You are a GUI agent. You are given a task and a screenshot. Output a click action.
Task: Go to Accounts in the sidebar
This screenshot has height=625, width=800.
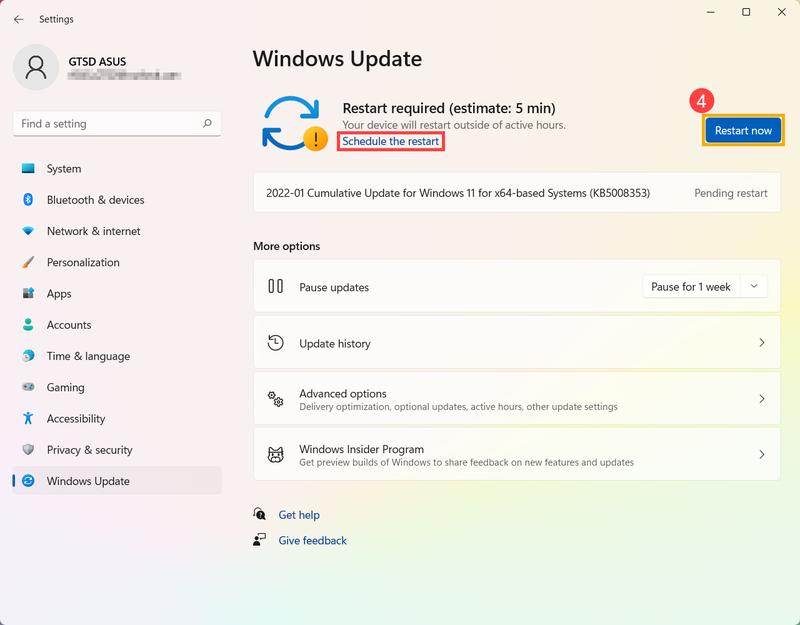69,325
